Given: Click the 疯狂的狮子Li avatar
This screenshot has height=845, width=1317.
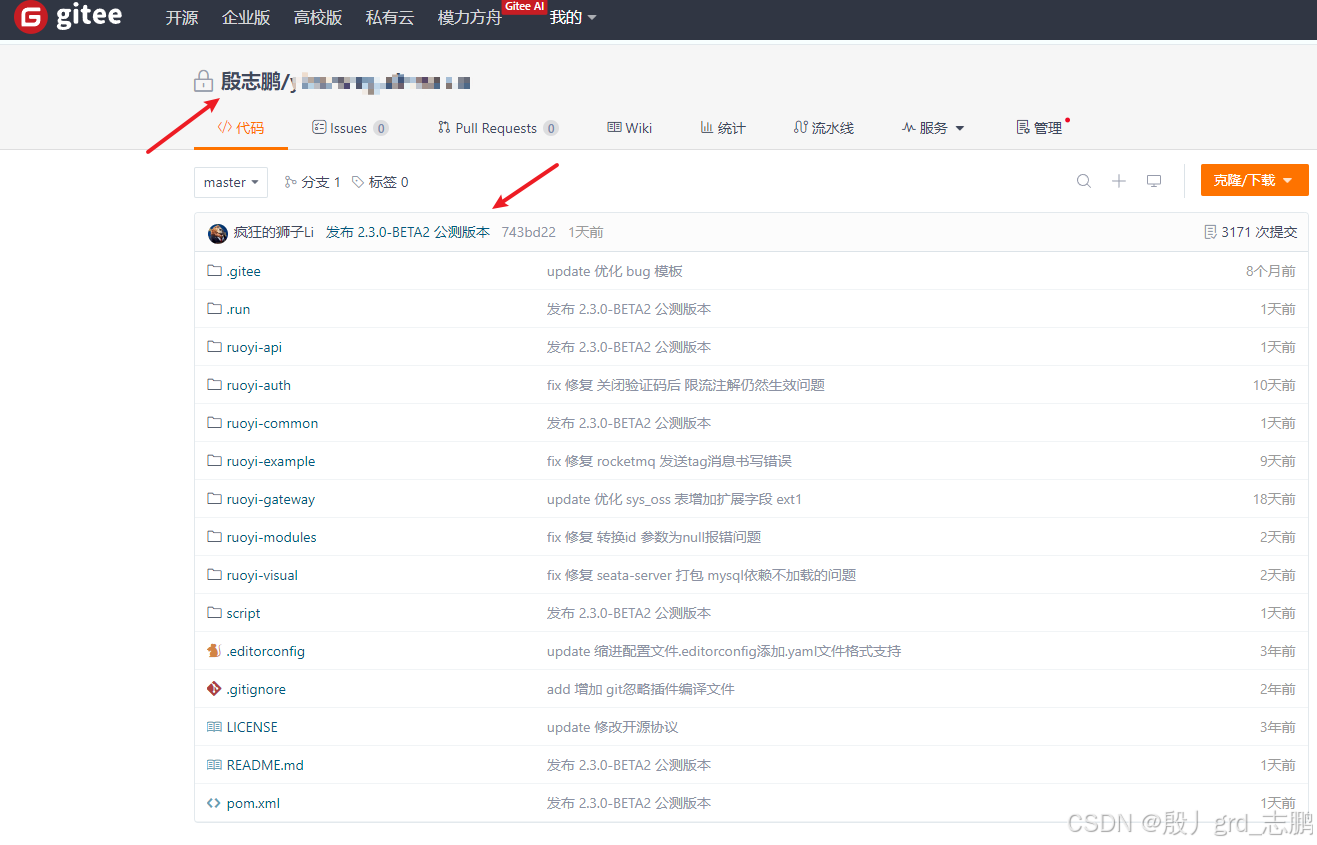Looking at the screenshot, I should [217, 233].
